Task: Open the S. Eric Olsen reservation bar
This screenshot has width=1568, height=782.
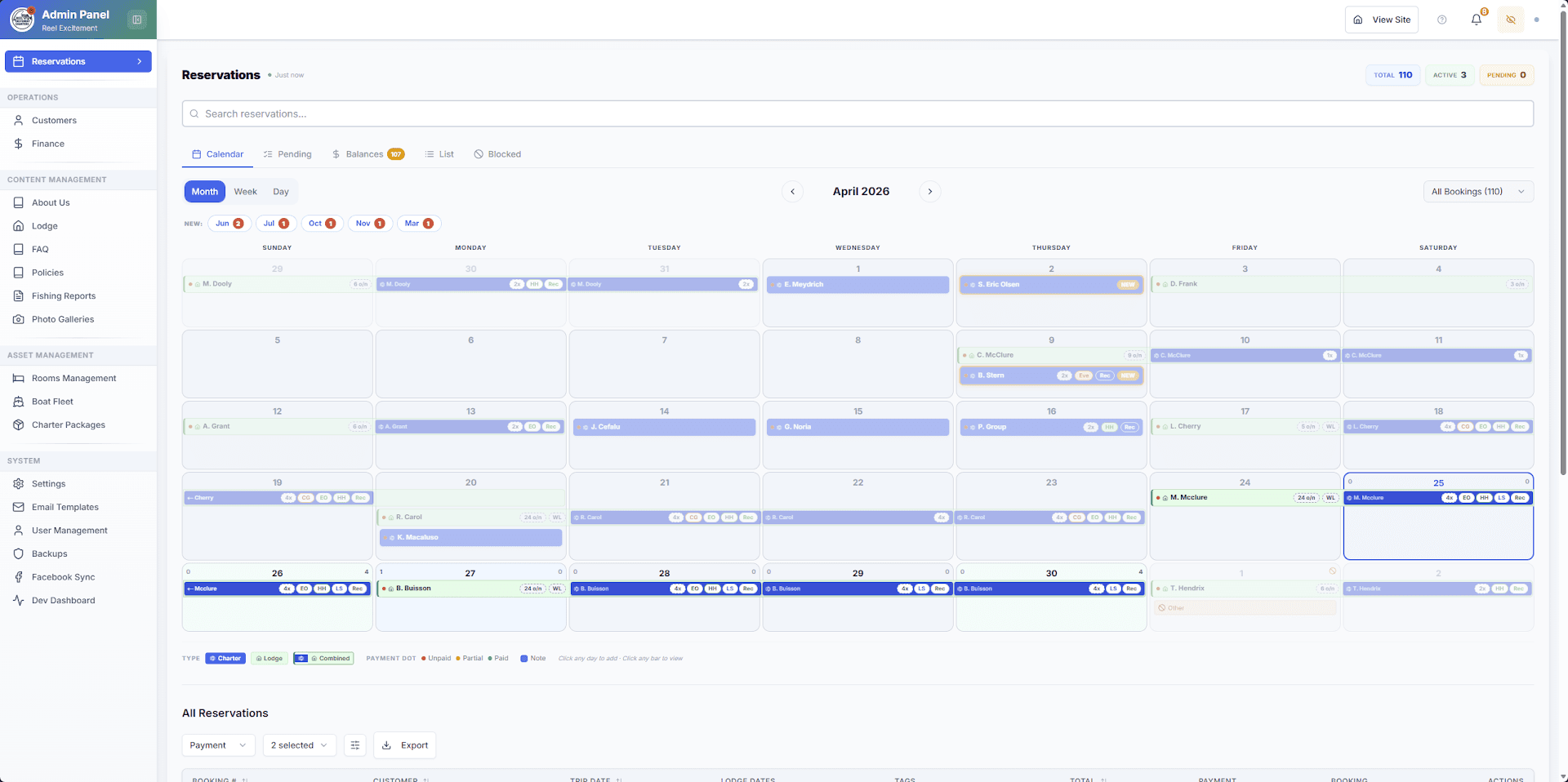Action: tap(1051, 285)
